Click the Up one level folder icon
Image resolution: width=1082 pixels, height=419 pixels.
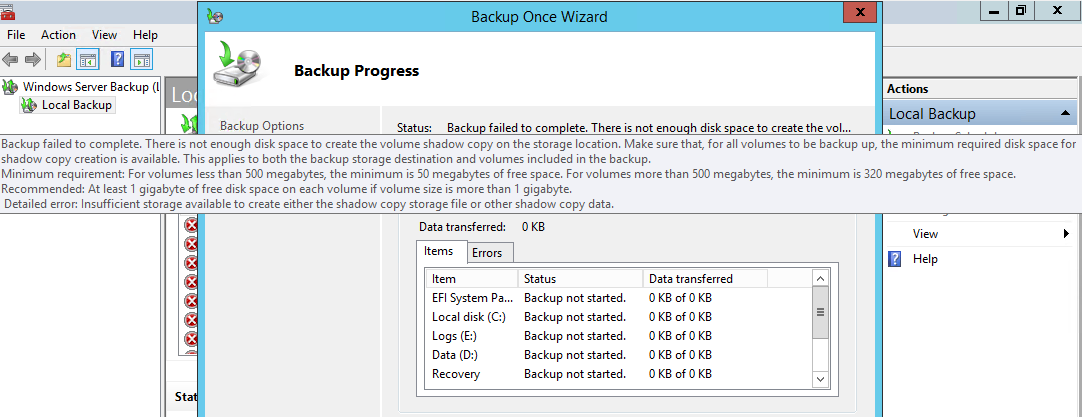[64, 59]
